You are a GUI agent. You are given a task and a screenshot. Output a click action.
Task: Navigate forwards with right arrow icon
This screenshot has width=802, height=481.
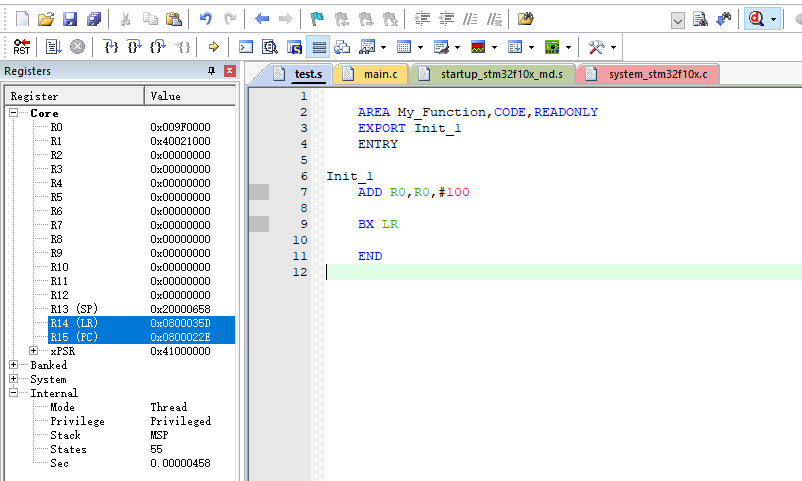pyautogui.click(x=285, y=19)
